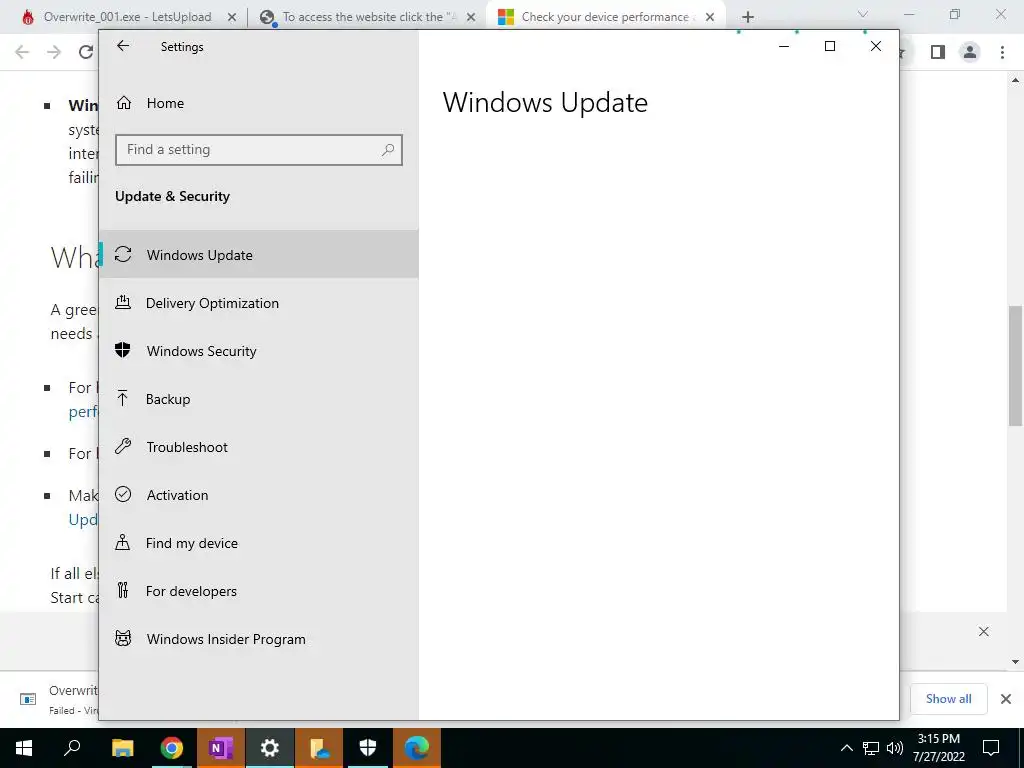Click the Home house icon
Image resolution: width=1024 pixels, height=768 pixels.
[x=123, y=103]
